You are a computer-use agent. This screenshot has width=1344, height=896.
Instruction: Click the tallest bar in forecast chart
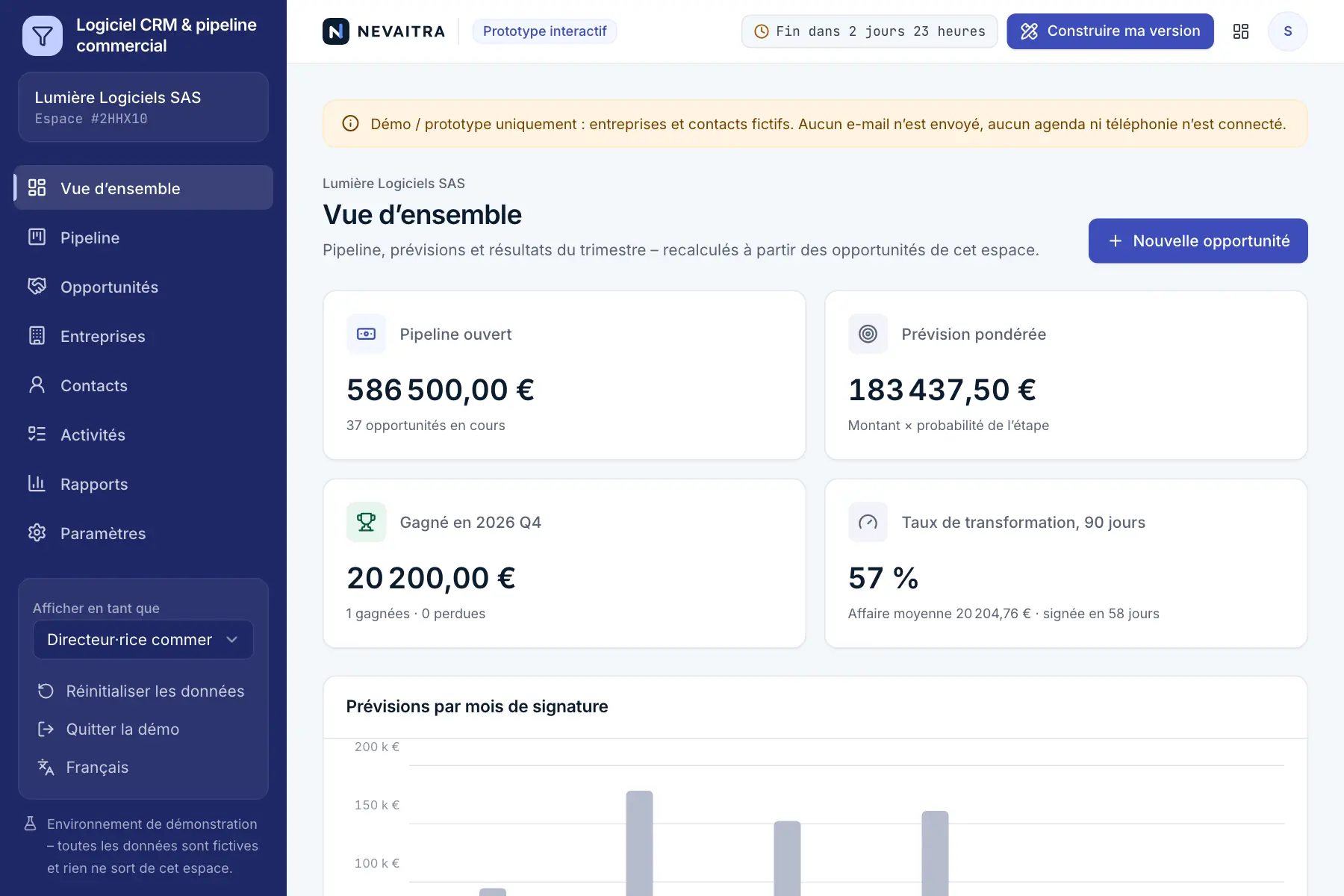pos(639,843)
